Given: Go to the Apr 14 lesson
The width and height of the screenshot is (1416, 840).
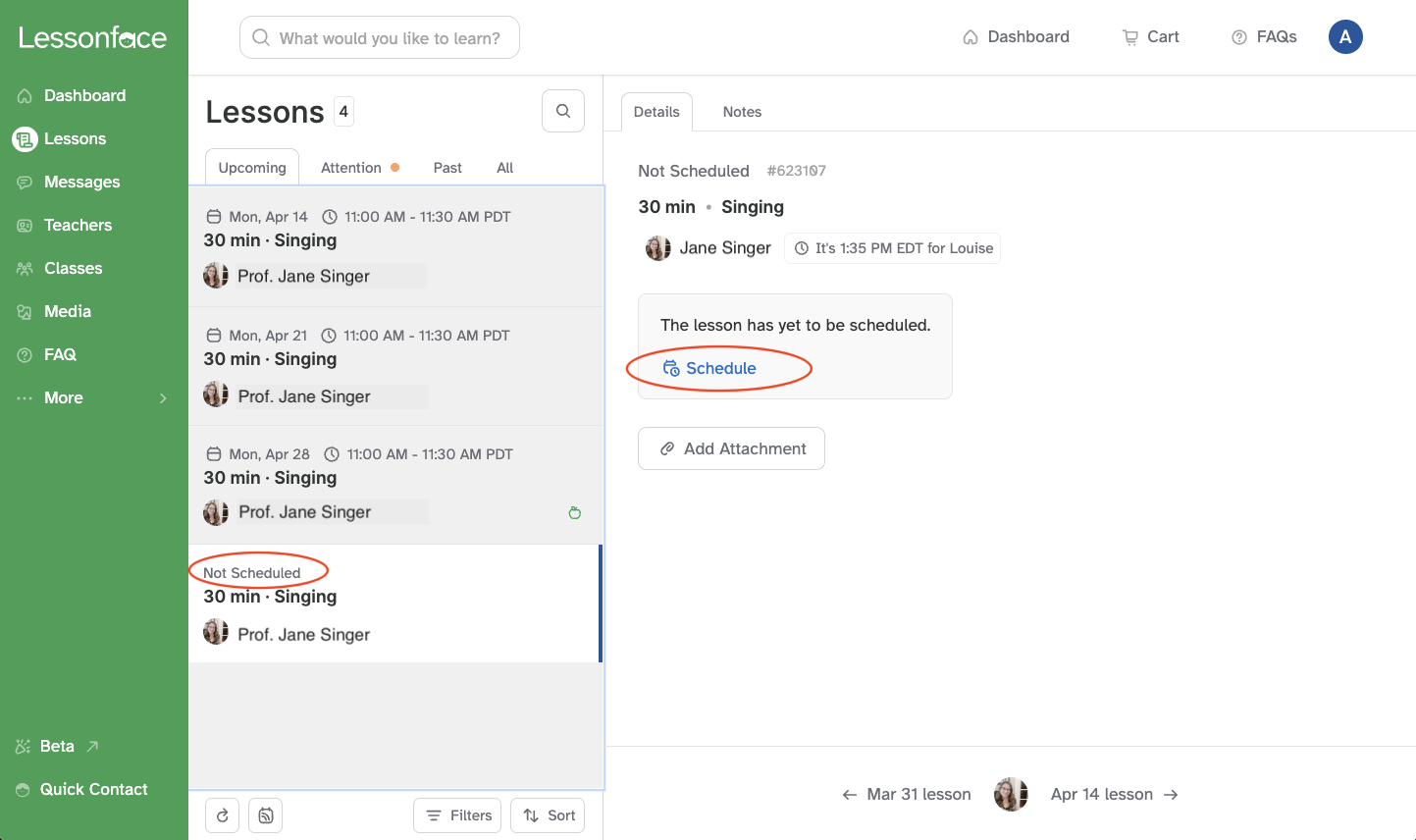Looking at the screenshot, I should pos(1114,794).
